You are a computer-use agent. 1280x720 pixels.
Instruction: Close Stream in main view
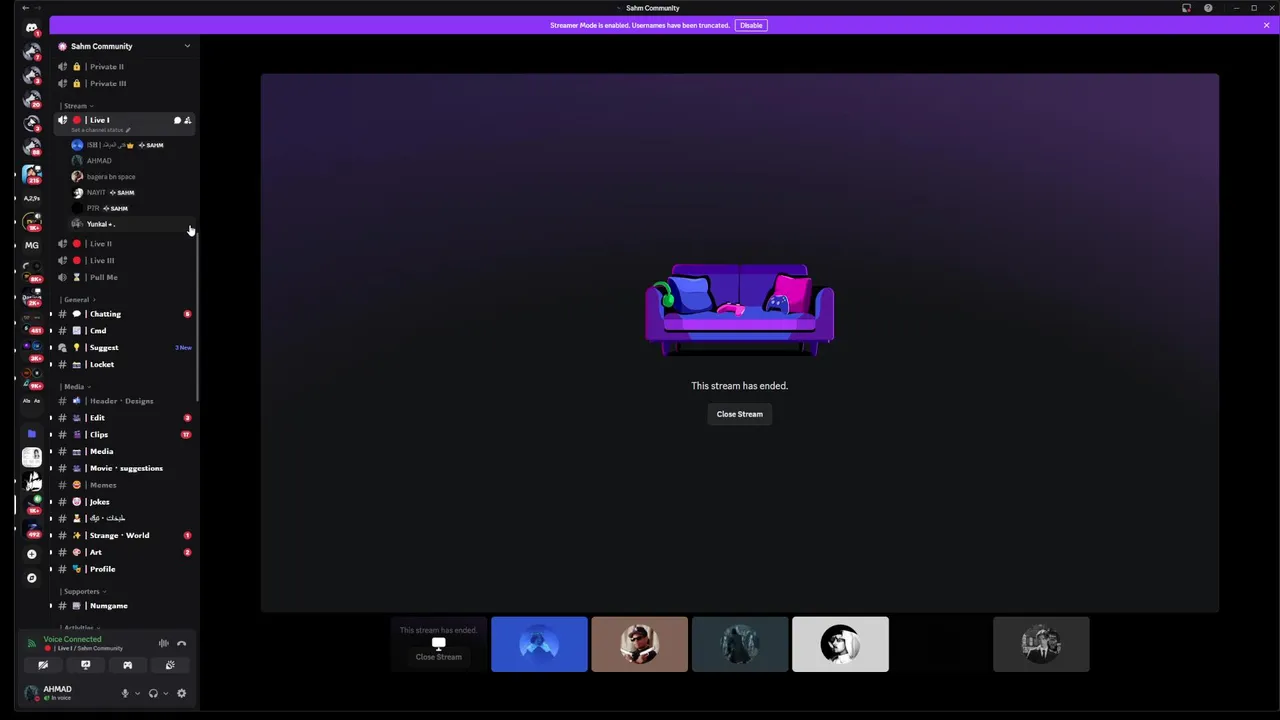pos(739,414)
